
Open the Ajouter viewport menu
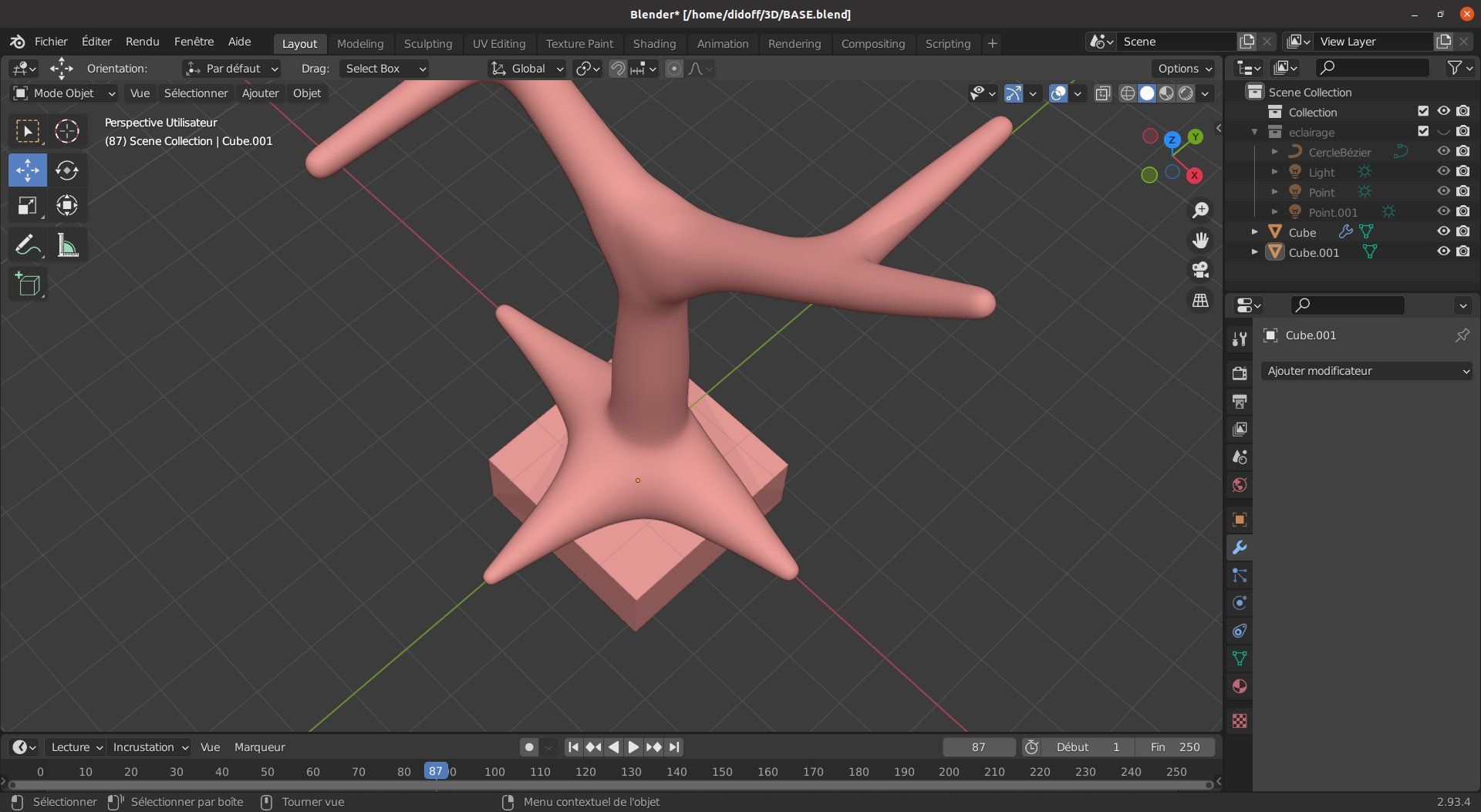point(261,93)
